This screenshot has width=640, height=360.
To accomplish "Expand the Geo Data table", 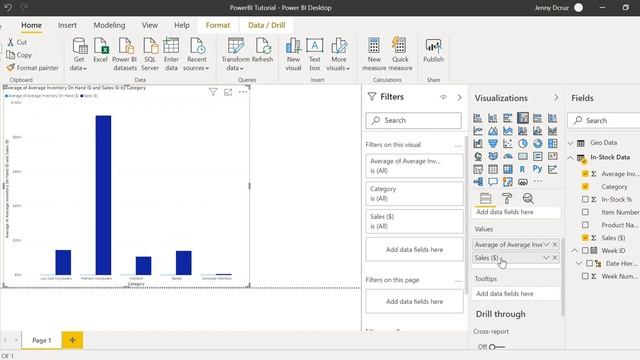I will [x=571, y=143].
